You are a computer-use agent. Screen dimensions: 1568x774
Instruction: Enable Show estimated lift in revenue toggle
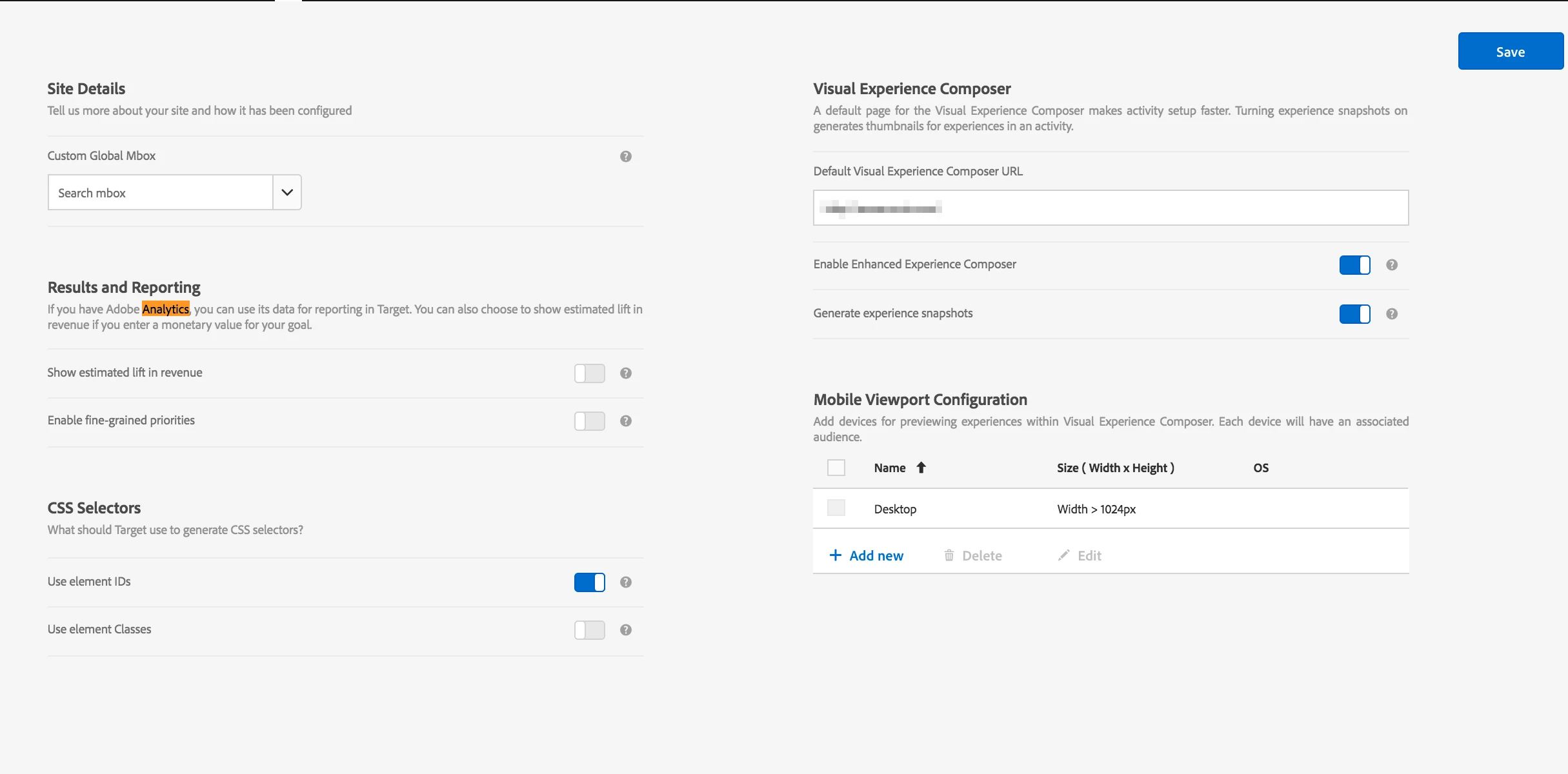click(589, 373)
